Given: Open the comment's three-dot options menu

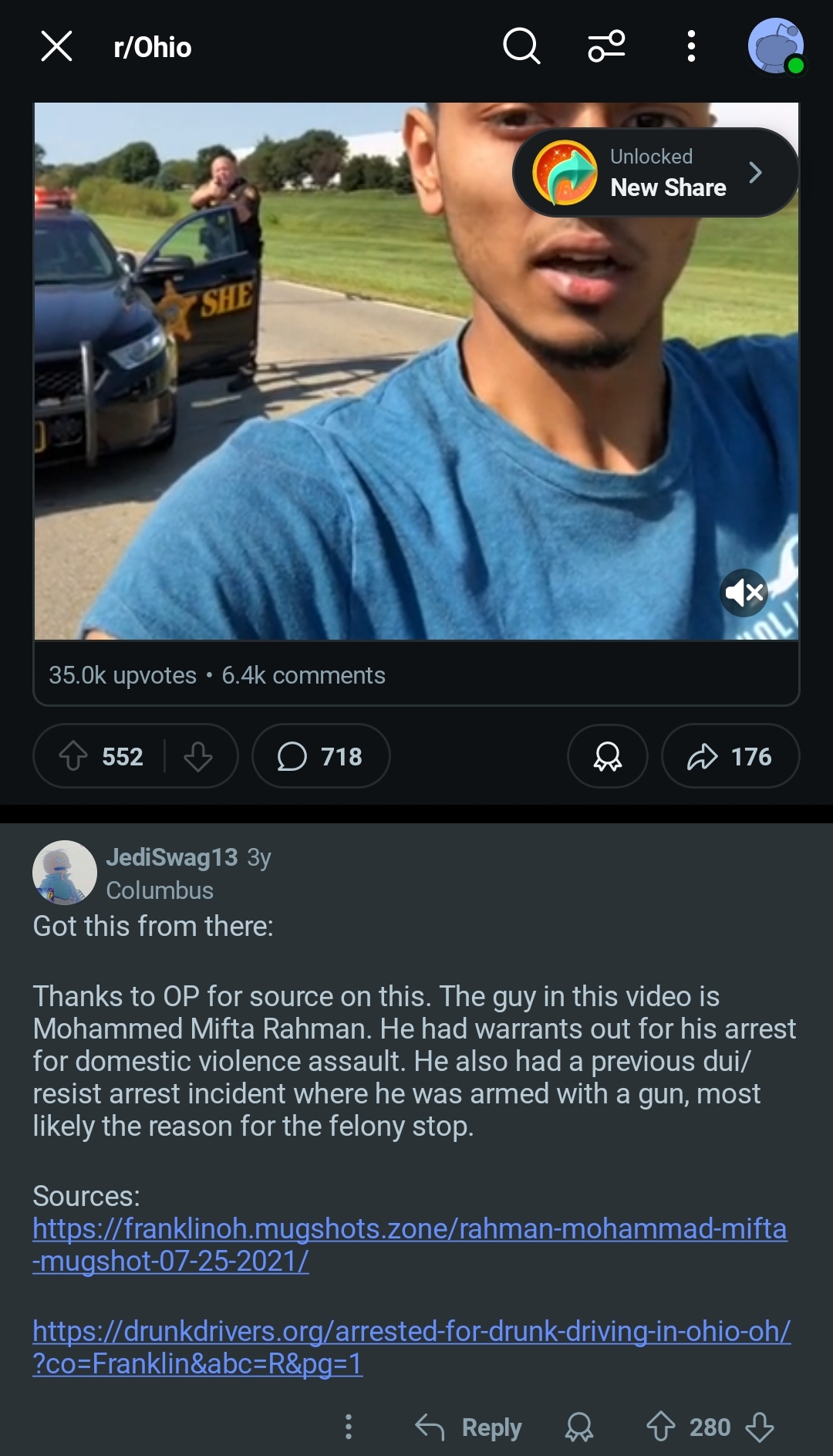Looking at the screenshot, I should [x=349, y=1427].
